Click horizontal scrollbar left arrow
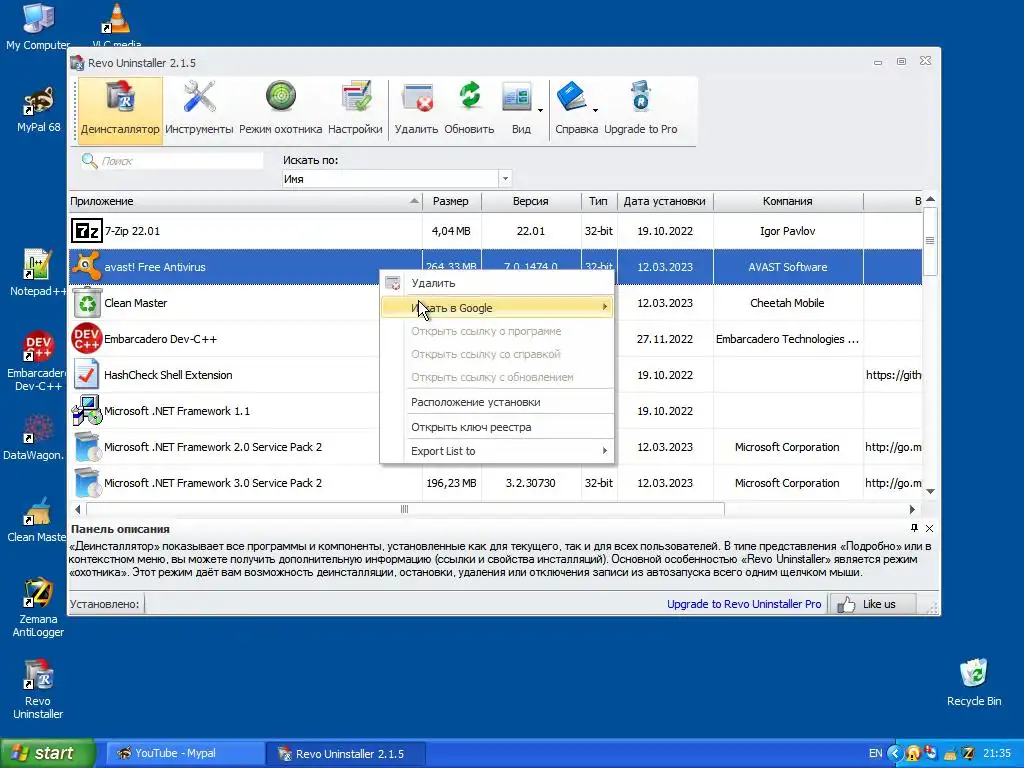The image size is (1024, 768). click(x=78, y=509)
